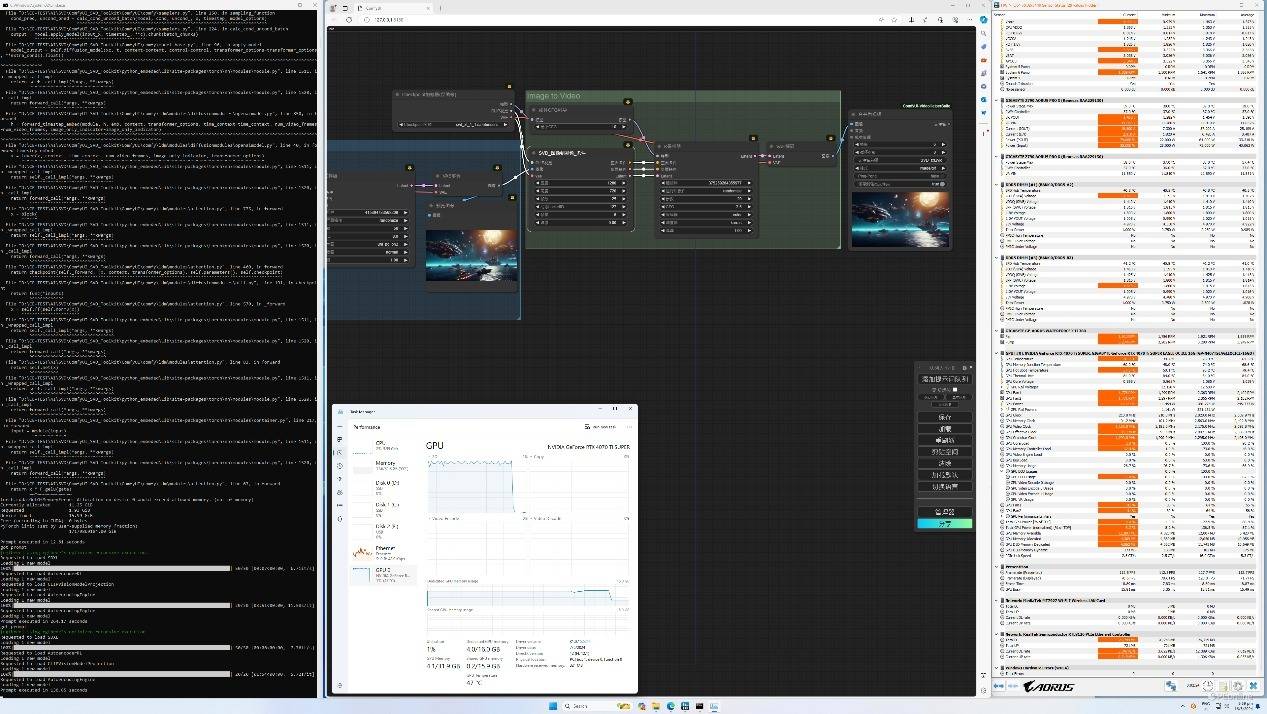
Task: Click yellow badge above Image to Video group
Action: coord(627,101)
